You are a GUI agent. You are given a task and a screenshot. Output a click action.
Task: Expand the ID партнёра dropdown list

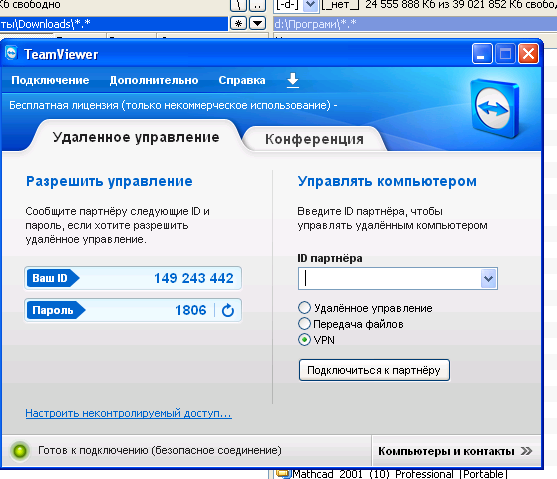(488, 279)
